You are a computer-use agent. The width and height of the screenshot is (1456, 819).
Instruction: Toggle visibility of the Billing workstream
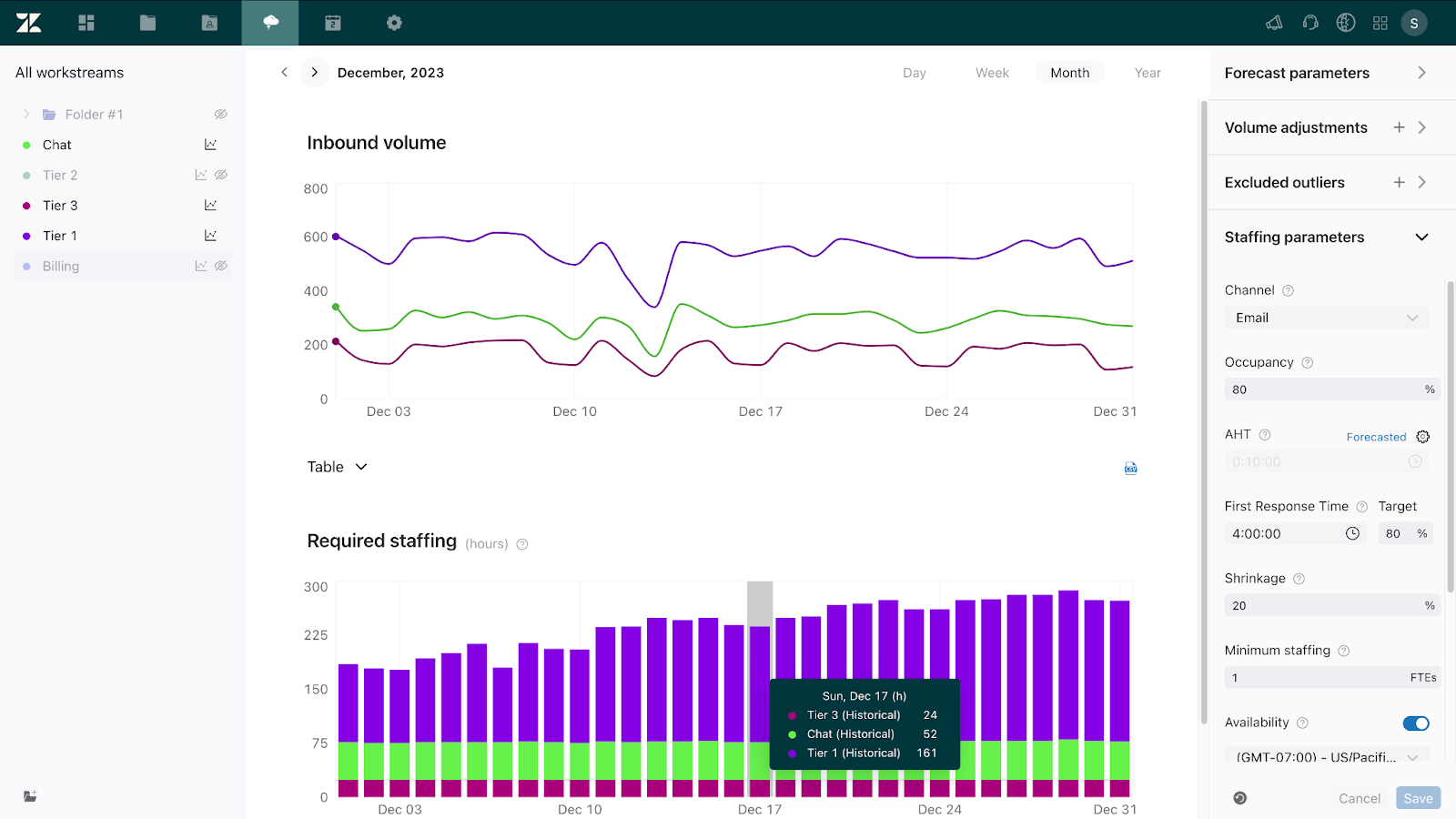click(x=221, y=265)
